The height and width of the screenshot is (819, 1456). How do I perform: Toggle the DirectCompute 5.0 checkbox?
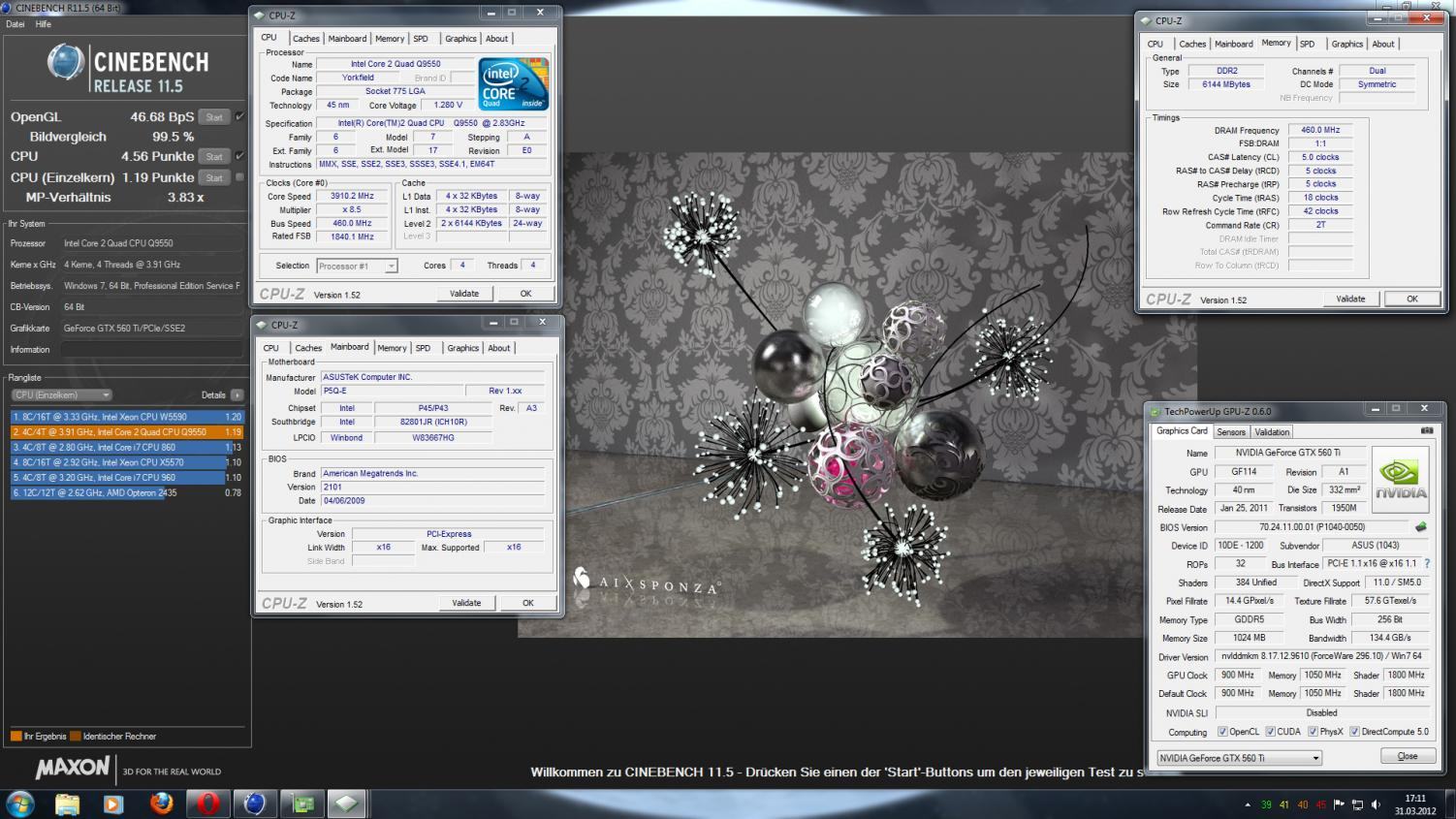[x=1354, y=732]
